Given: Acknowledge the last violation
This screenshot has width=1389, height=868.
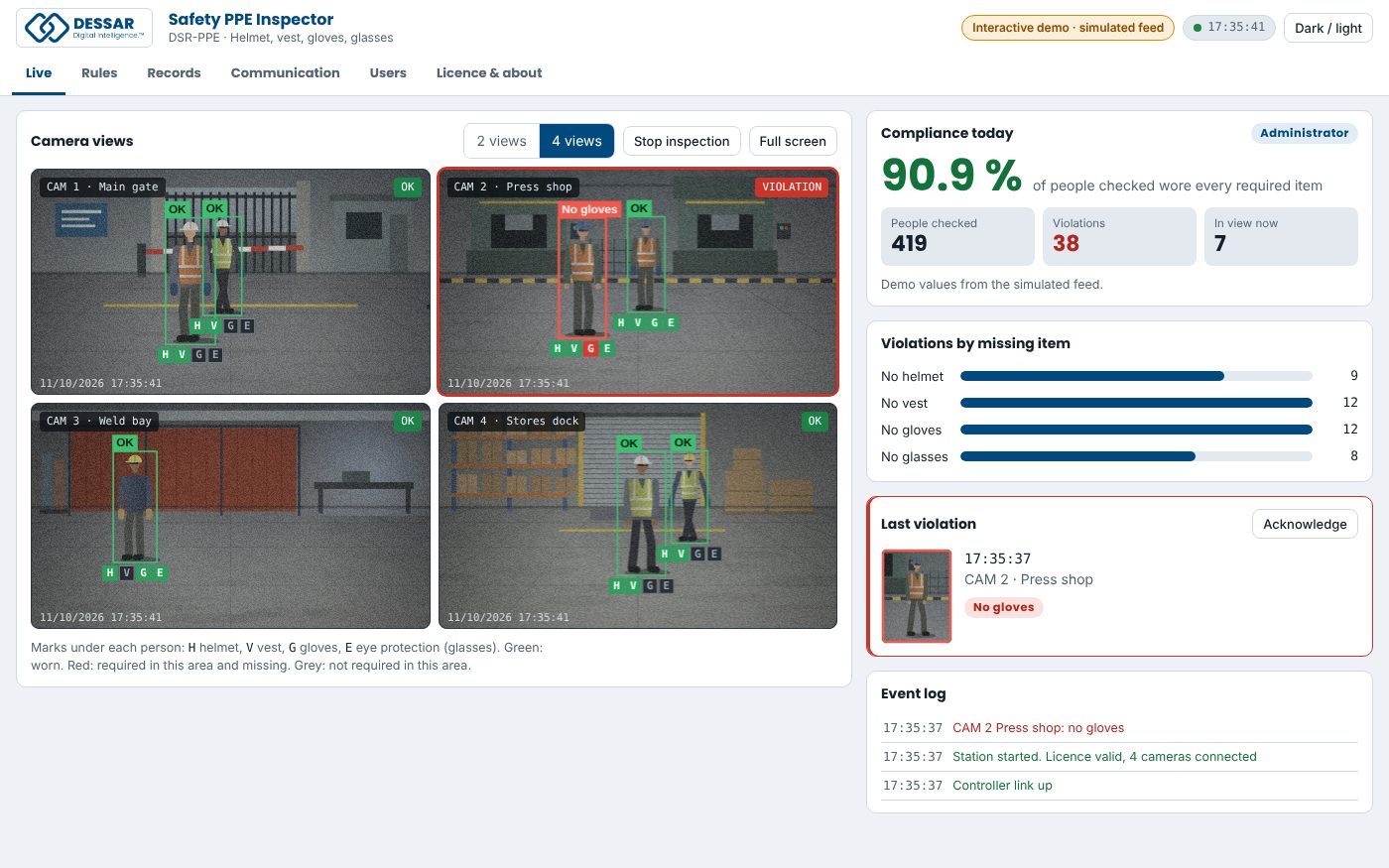Looking at the screenshot, I should point(1305,524).
